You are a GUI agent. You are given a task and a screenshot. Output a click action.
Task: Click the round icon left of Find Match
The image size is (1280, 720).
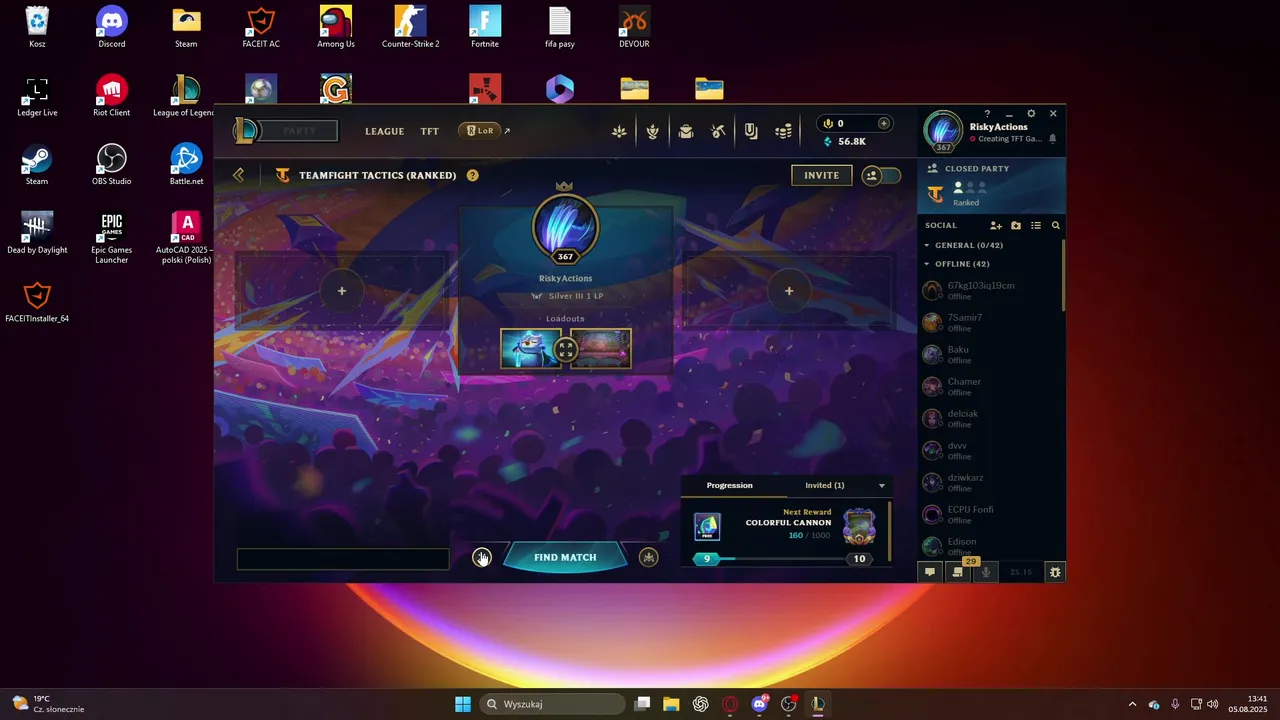click(482, 558)
